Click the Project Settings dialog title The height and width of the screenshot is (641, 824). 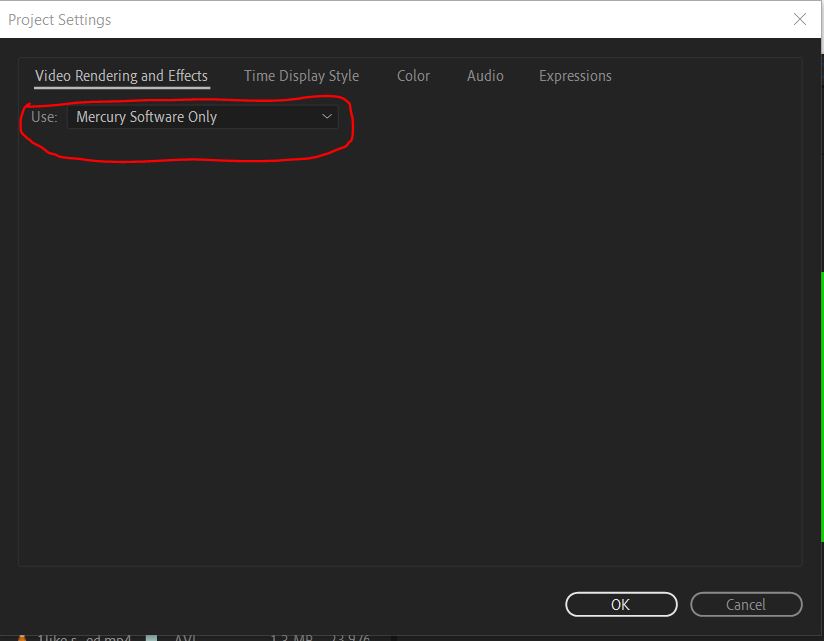tap(60, 19)
